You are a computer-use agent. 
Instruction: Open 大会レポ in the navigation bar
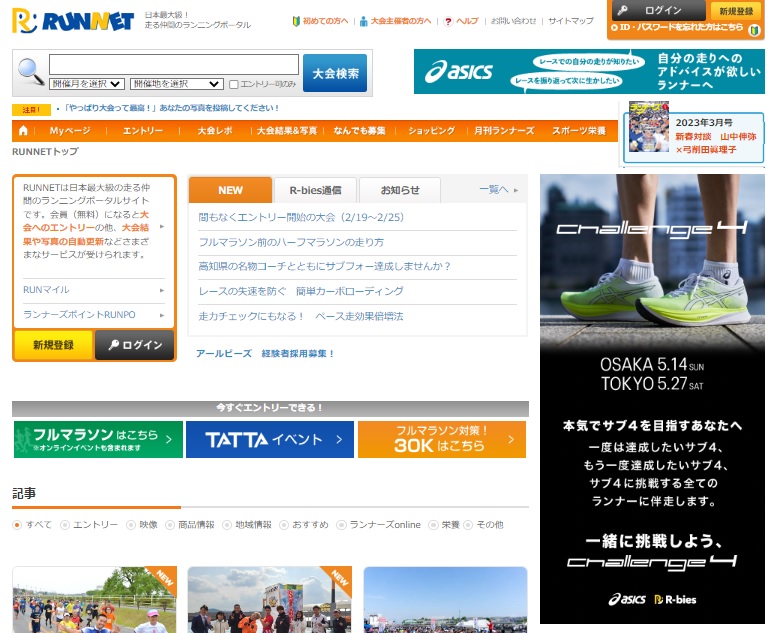[215, 131]
